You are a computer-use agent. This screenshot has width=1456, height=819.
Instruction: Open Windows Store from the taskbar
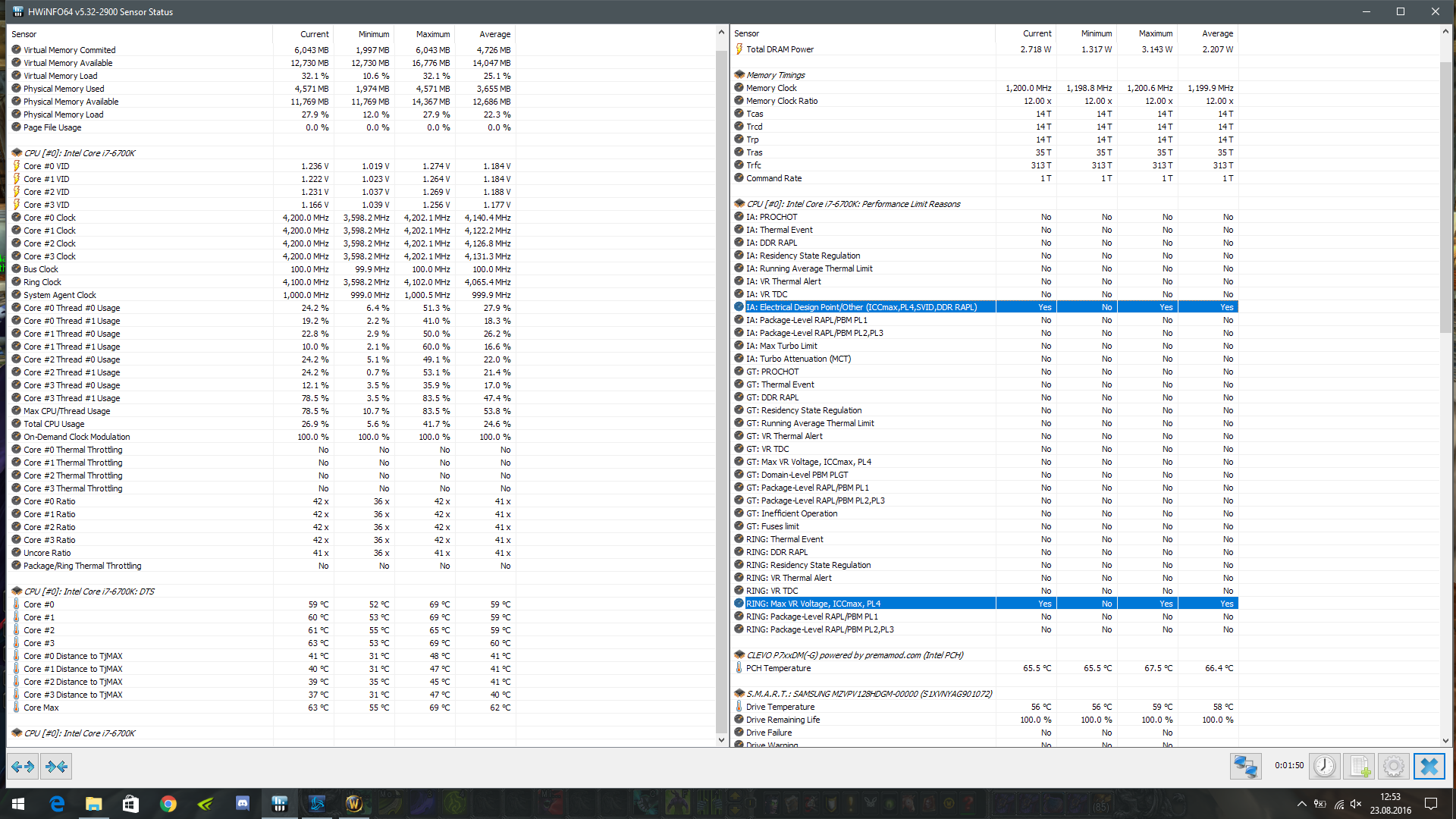(x=130, y=804)
